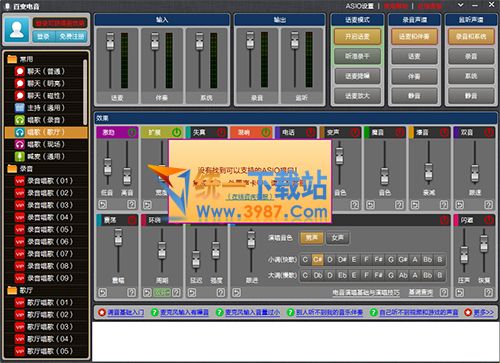
Task: Enable the 震荡 effect power button
Action: point(132,220)
